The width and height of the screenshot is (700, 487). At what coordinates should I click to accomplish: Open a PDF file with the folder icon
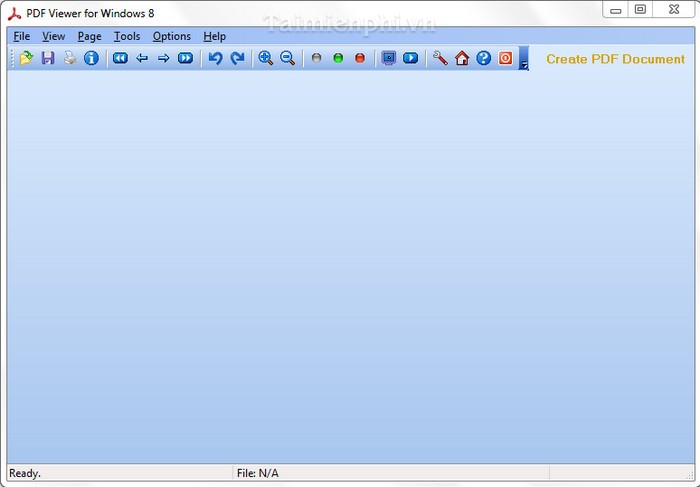pos(26,58)
